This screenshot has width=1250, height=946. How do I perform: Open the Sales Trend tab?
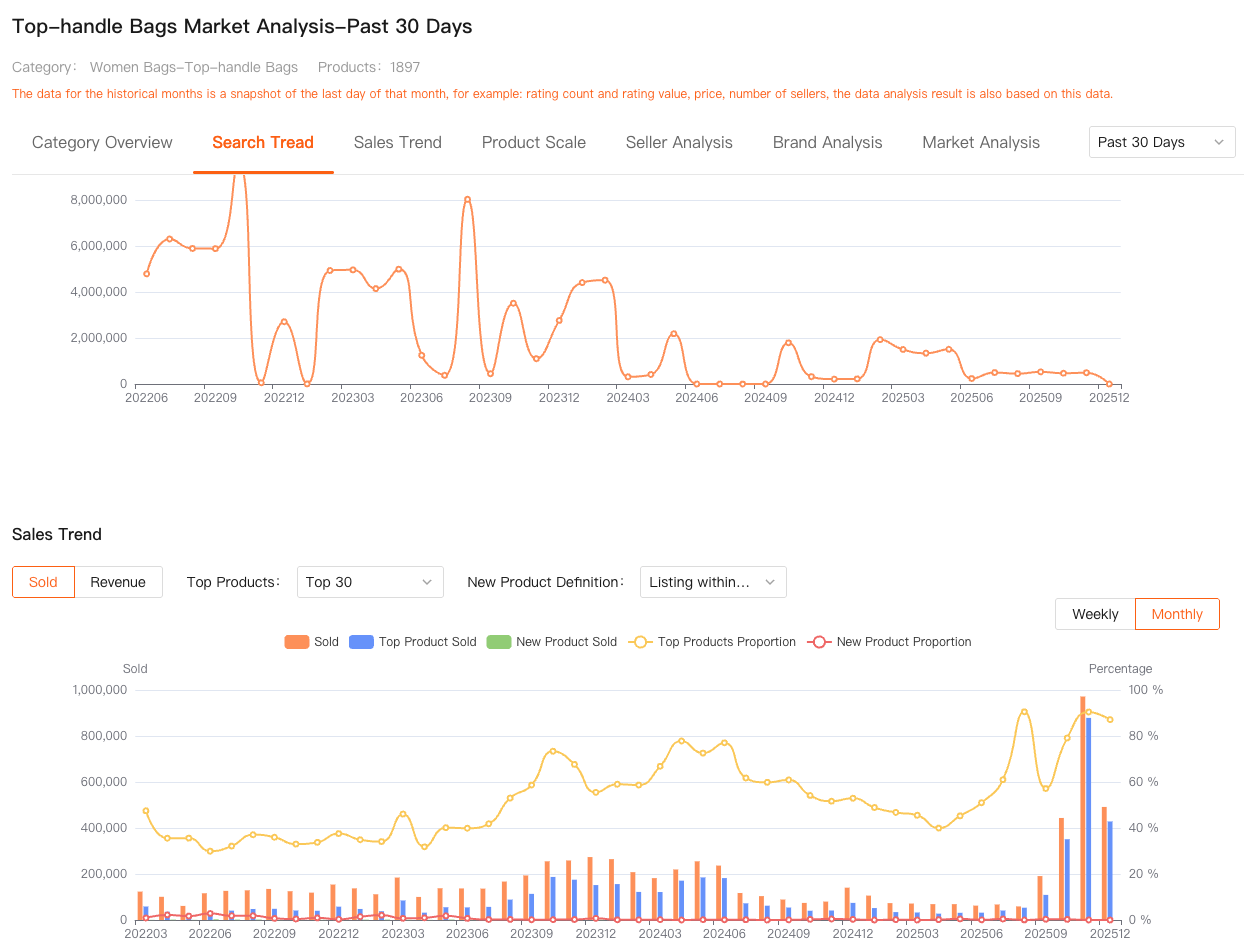coord(397,143)
